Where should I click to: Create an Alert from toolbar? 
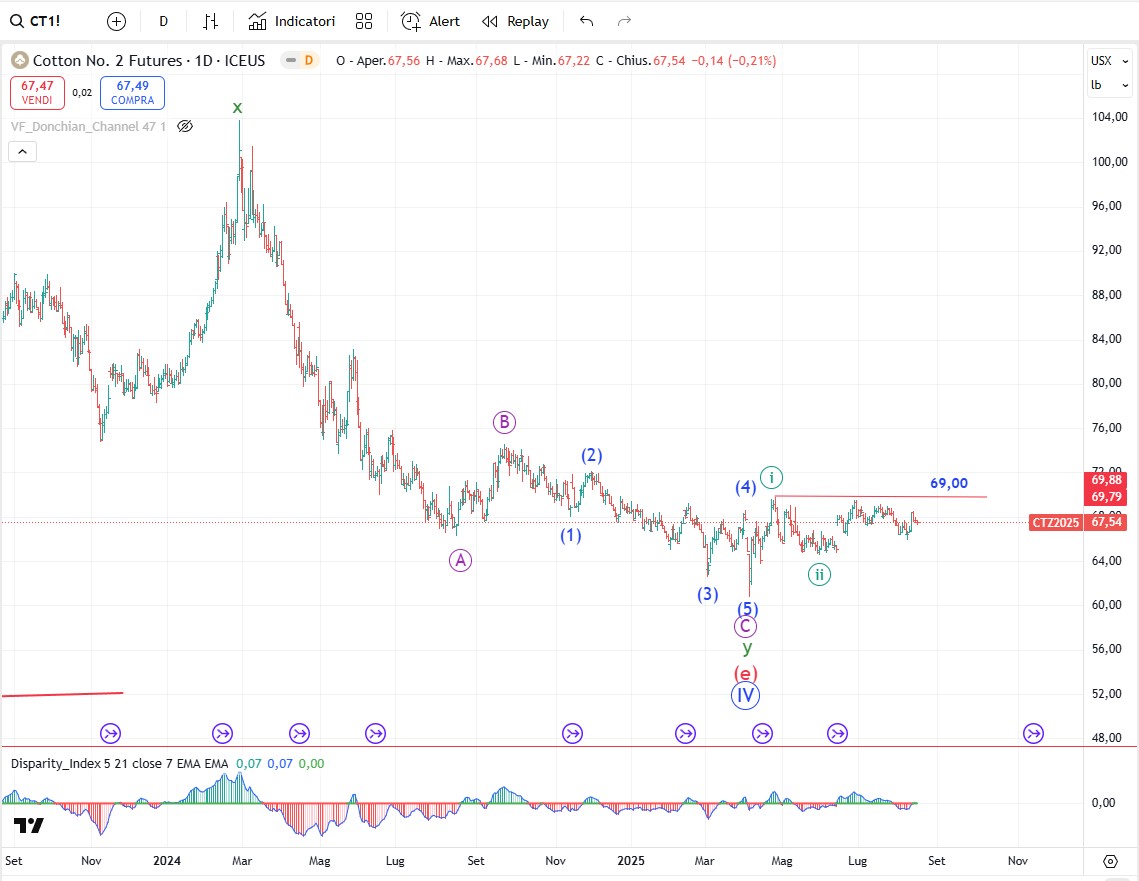click(430, 21)
